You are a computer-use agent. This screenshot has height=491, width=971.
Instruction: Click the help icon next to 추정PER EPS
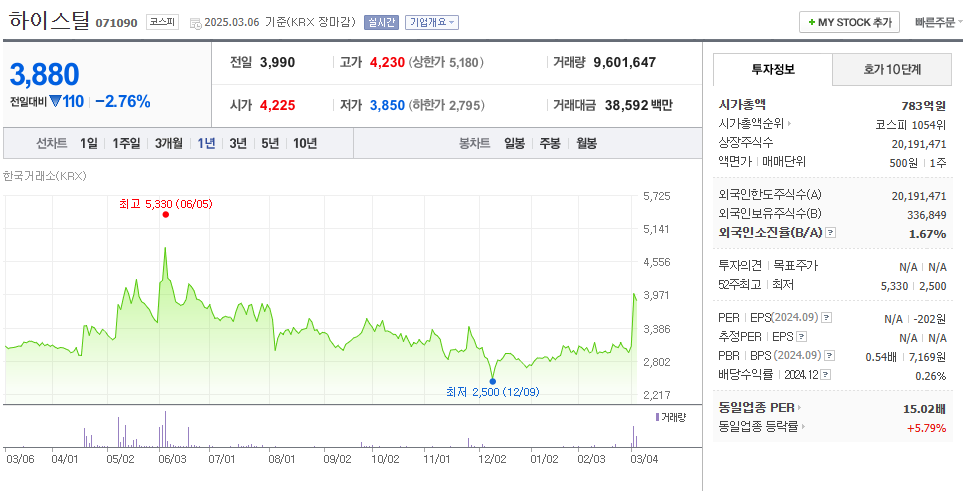coord(801,337)
